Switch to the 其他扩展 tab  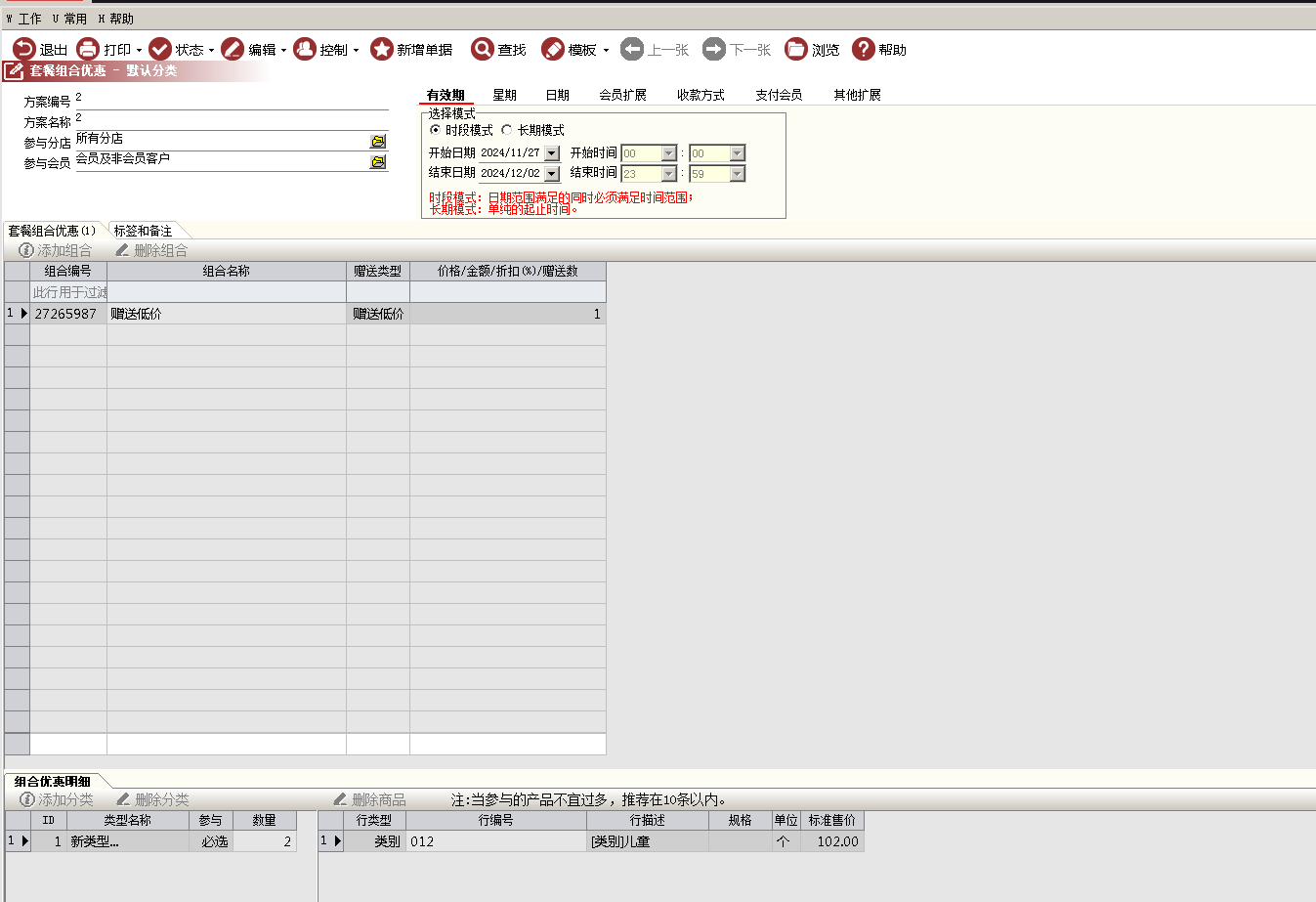[857, 95]
